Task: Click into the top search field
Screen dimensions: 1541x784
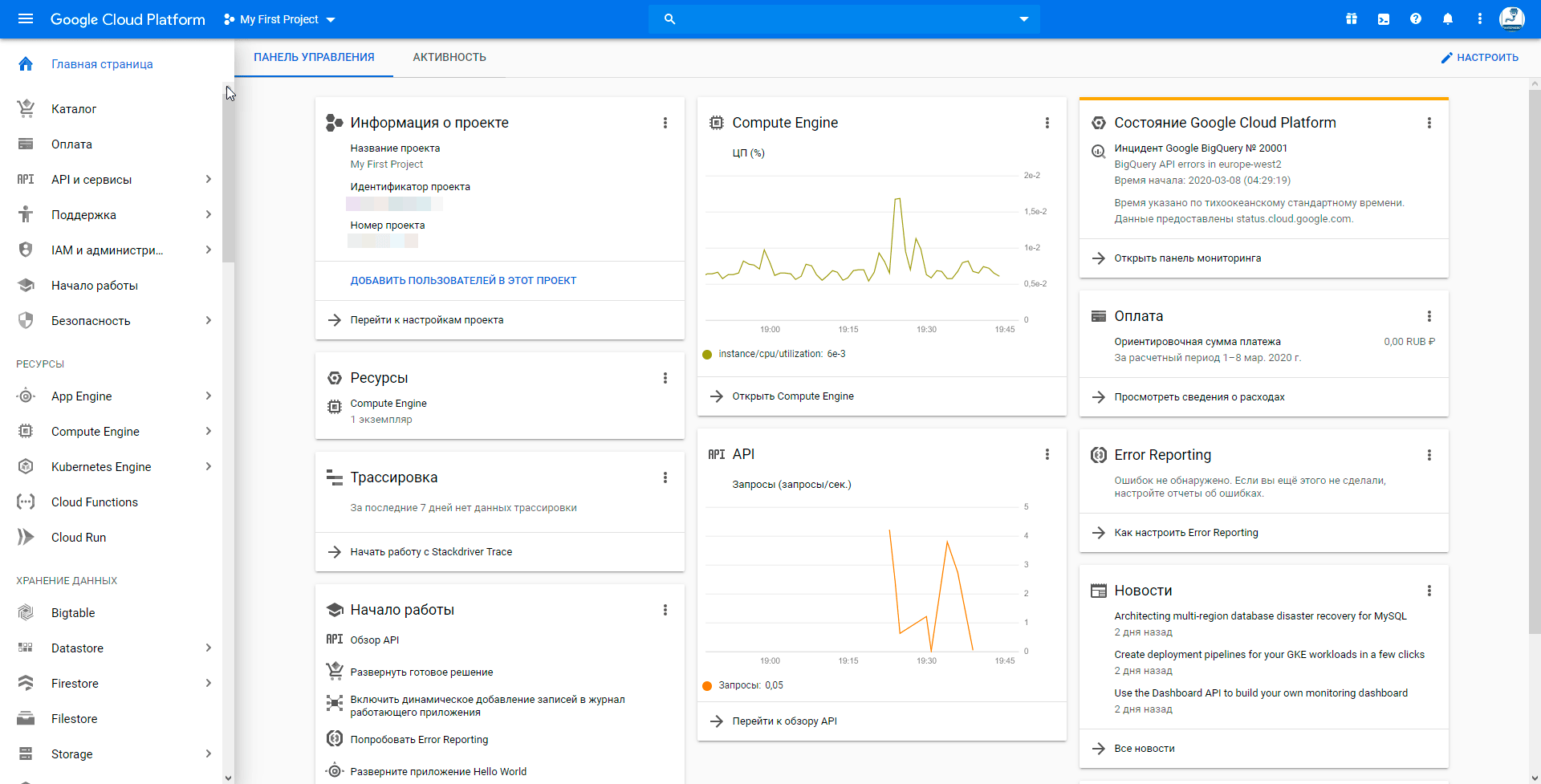Action: coord(843,19)
